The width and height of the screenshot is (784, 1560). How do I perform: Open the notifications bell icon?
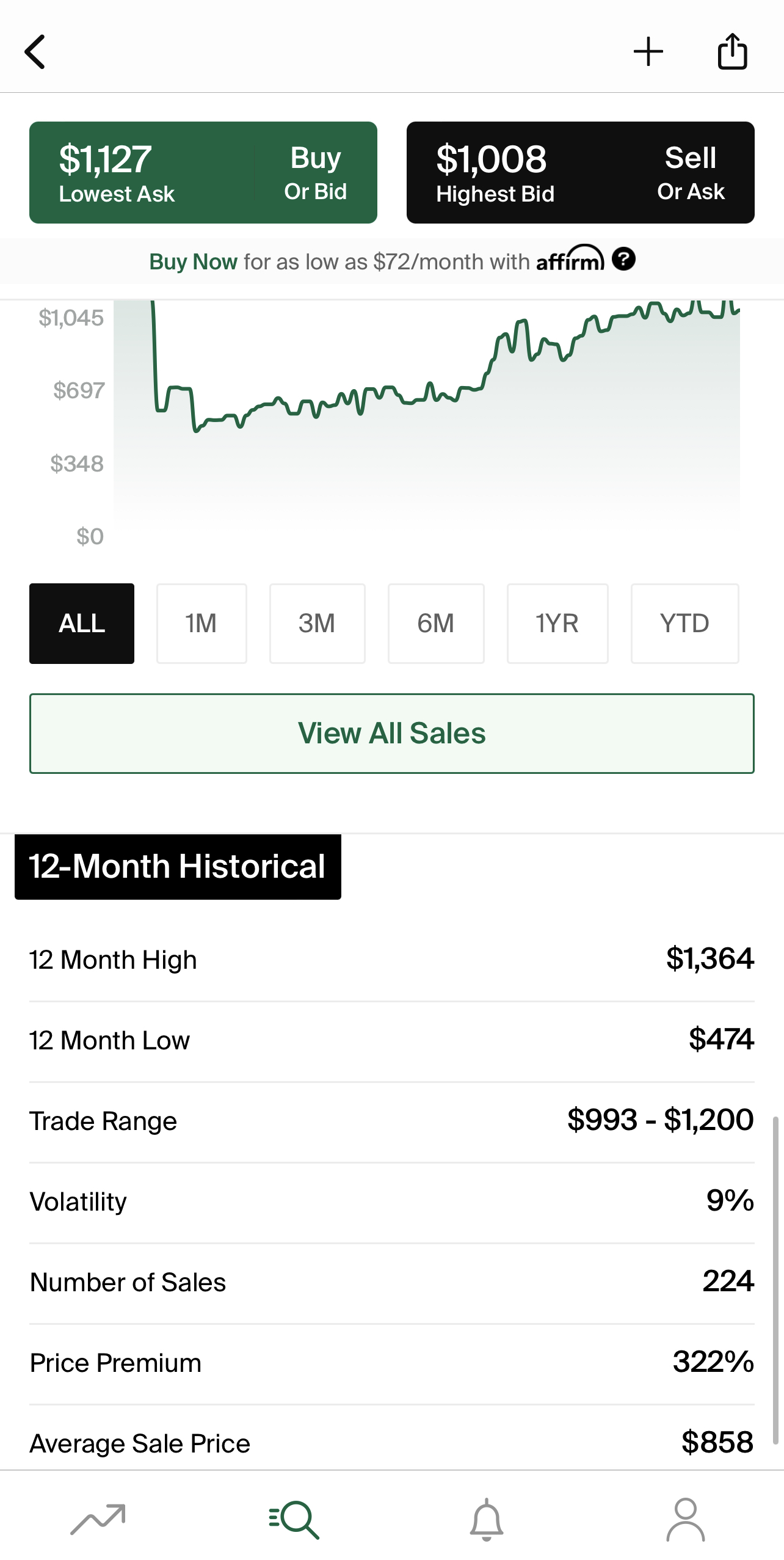click(487, 1518)
